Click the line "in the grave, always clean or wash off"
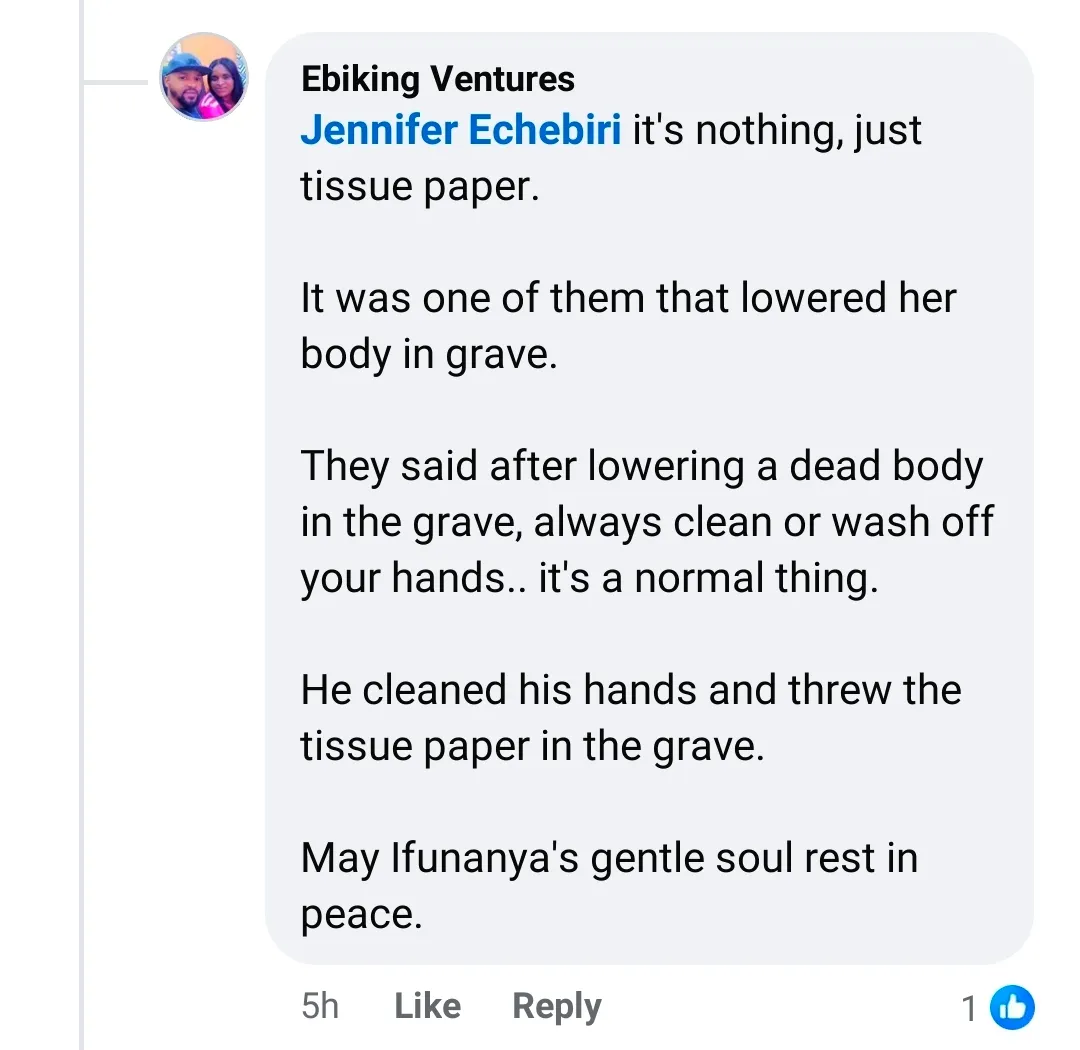This screenshot has height=1050, width=1080. coord(647,523)
